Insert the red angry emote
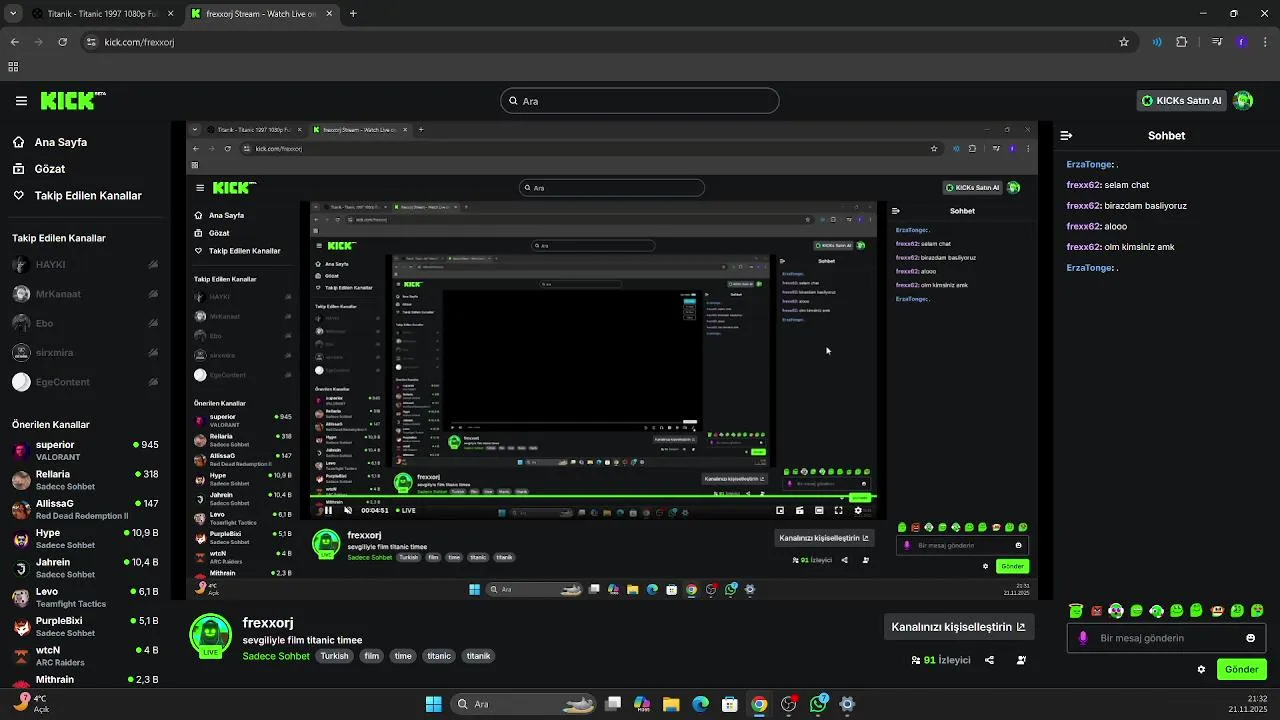1280x720 pixels. [x=1096, y=611]
